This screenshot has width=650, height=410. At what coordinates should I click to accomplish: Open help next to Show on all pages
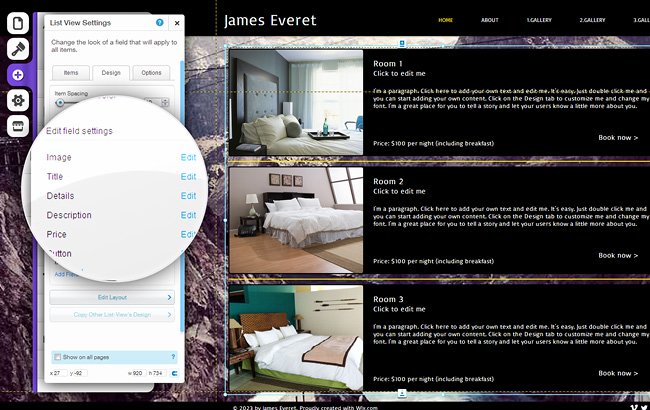click(x=173, y=357)
